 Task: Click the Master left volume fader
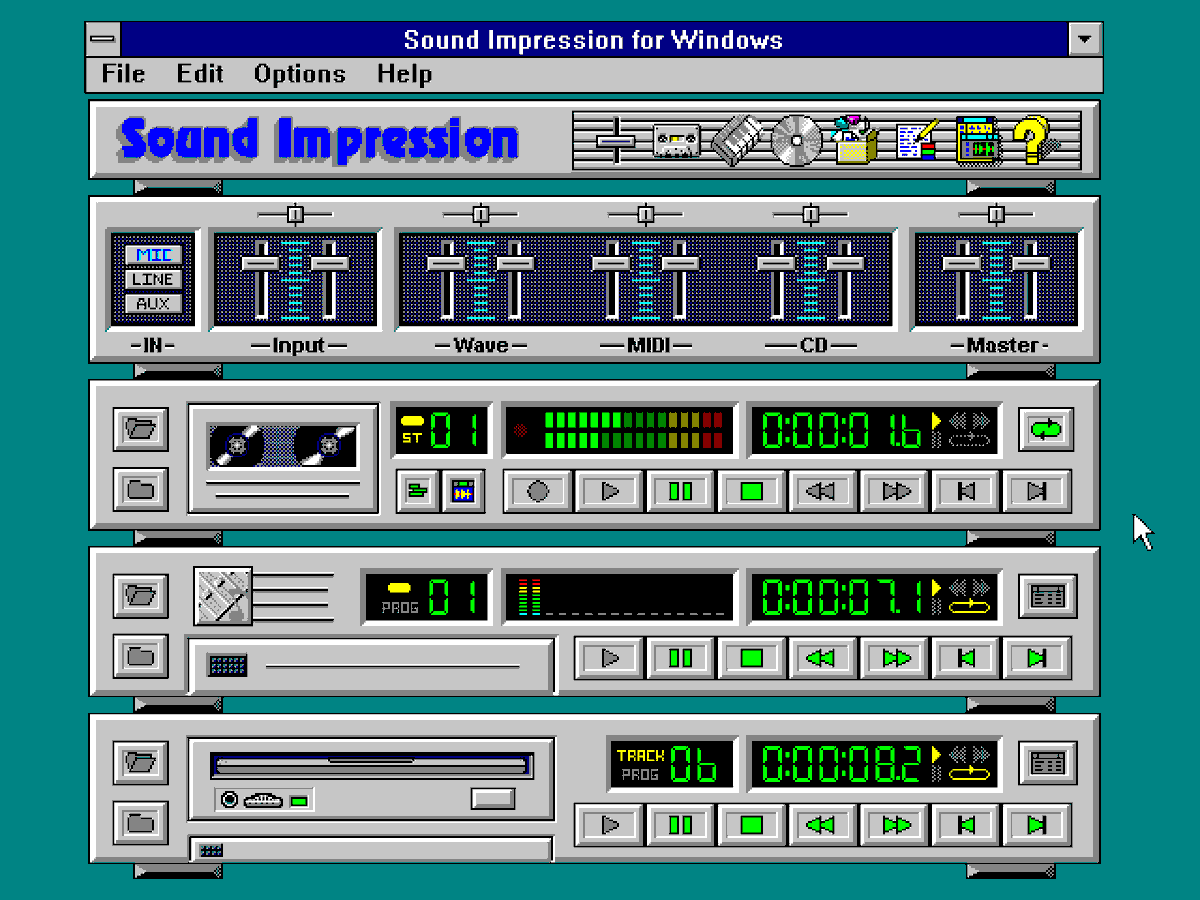(962, 263)
